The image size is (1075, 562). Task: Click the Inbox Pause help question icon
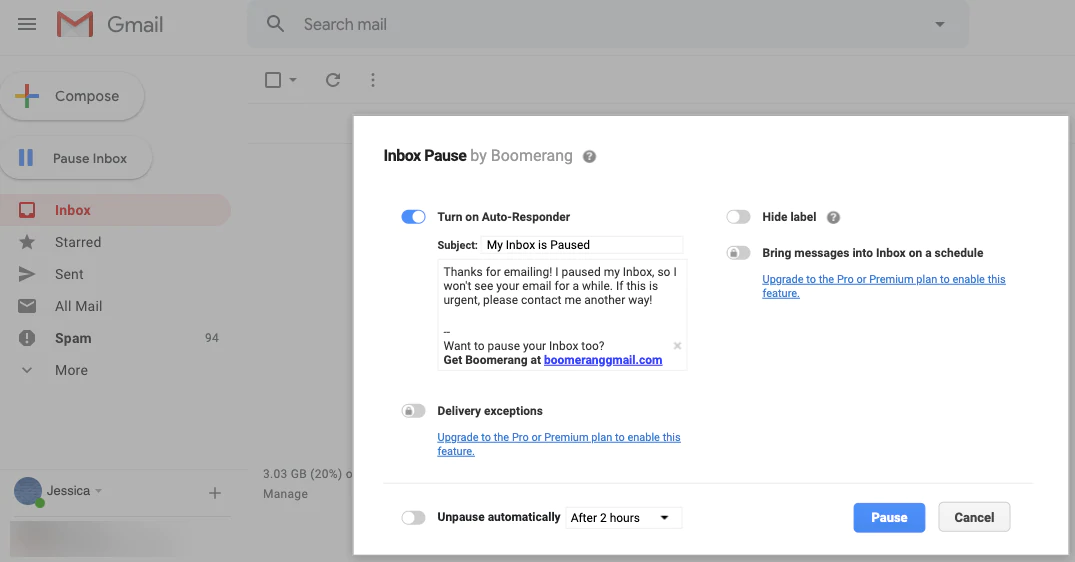click(590, 157)
